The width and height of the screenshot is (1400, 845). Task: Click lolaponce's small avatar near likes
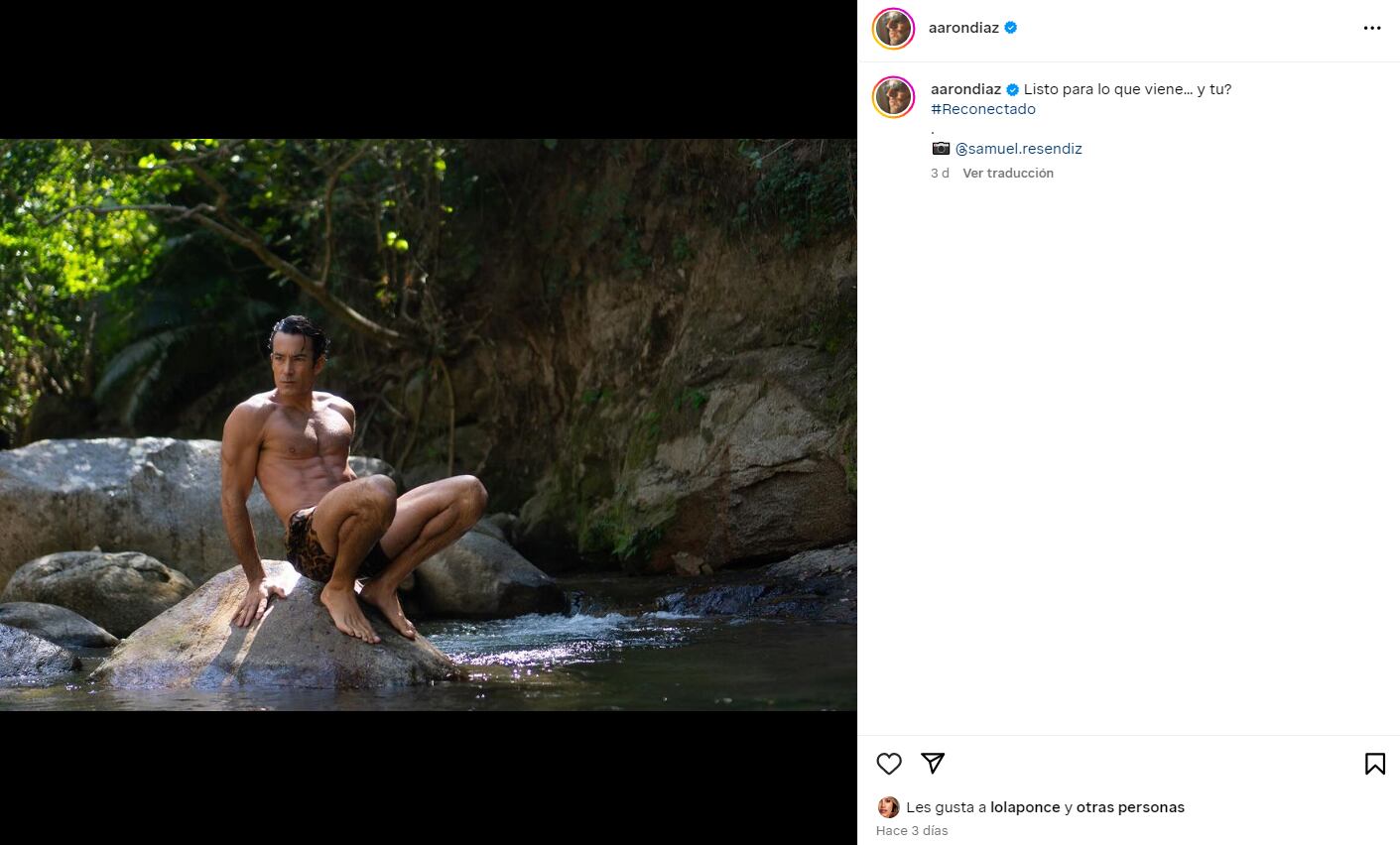tap(888, 807)
